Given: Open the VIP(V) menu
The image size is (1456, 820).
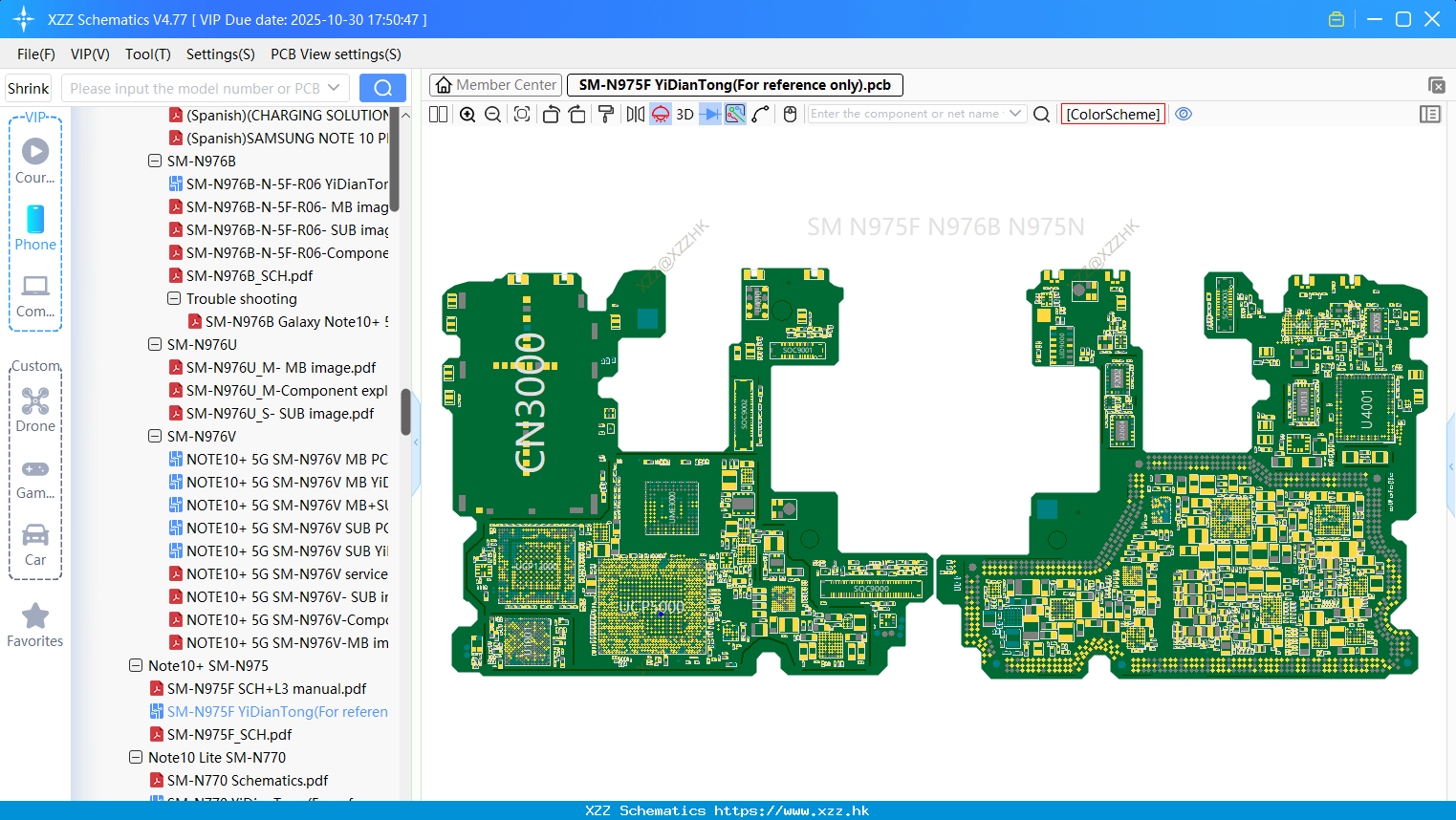Looking at the screenshot, I should [x=90, y=54].
